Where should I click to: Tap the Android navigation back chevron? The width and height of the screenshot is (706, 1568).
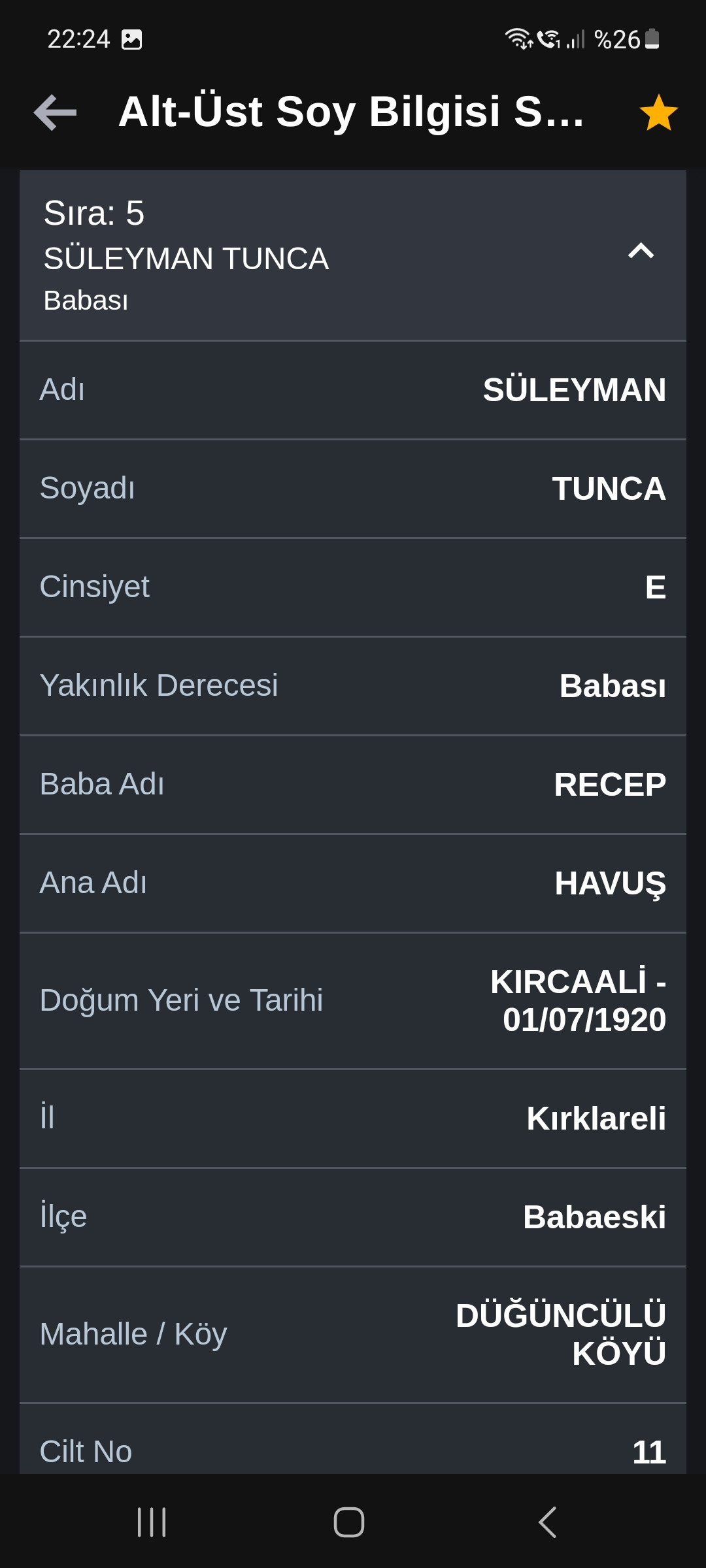[x=548, y=1522]
